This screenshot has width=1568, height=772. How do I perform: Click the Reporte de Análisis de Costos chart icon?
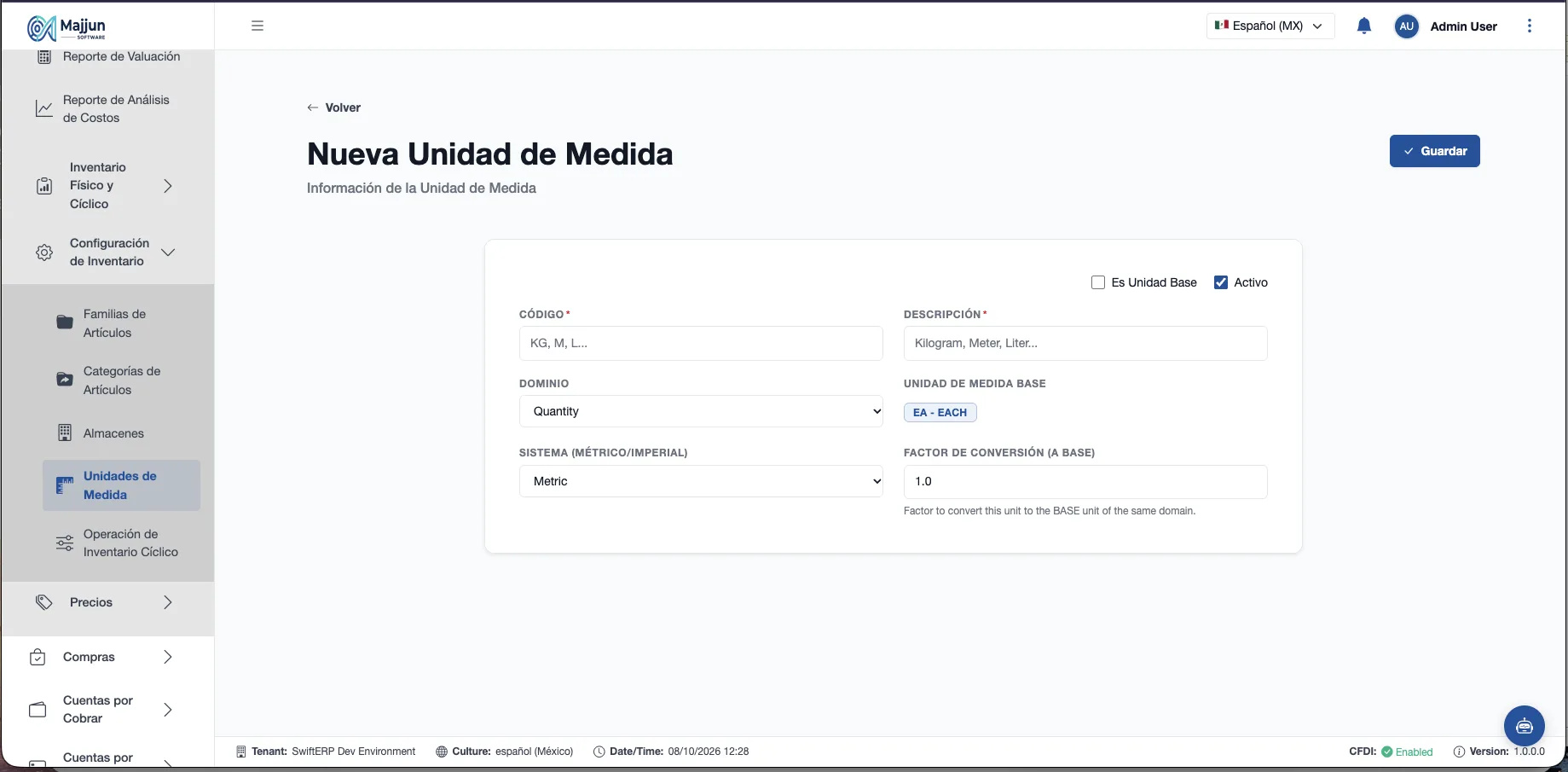(x=43, y=109)
